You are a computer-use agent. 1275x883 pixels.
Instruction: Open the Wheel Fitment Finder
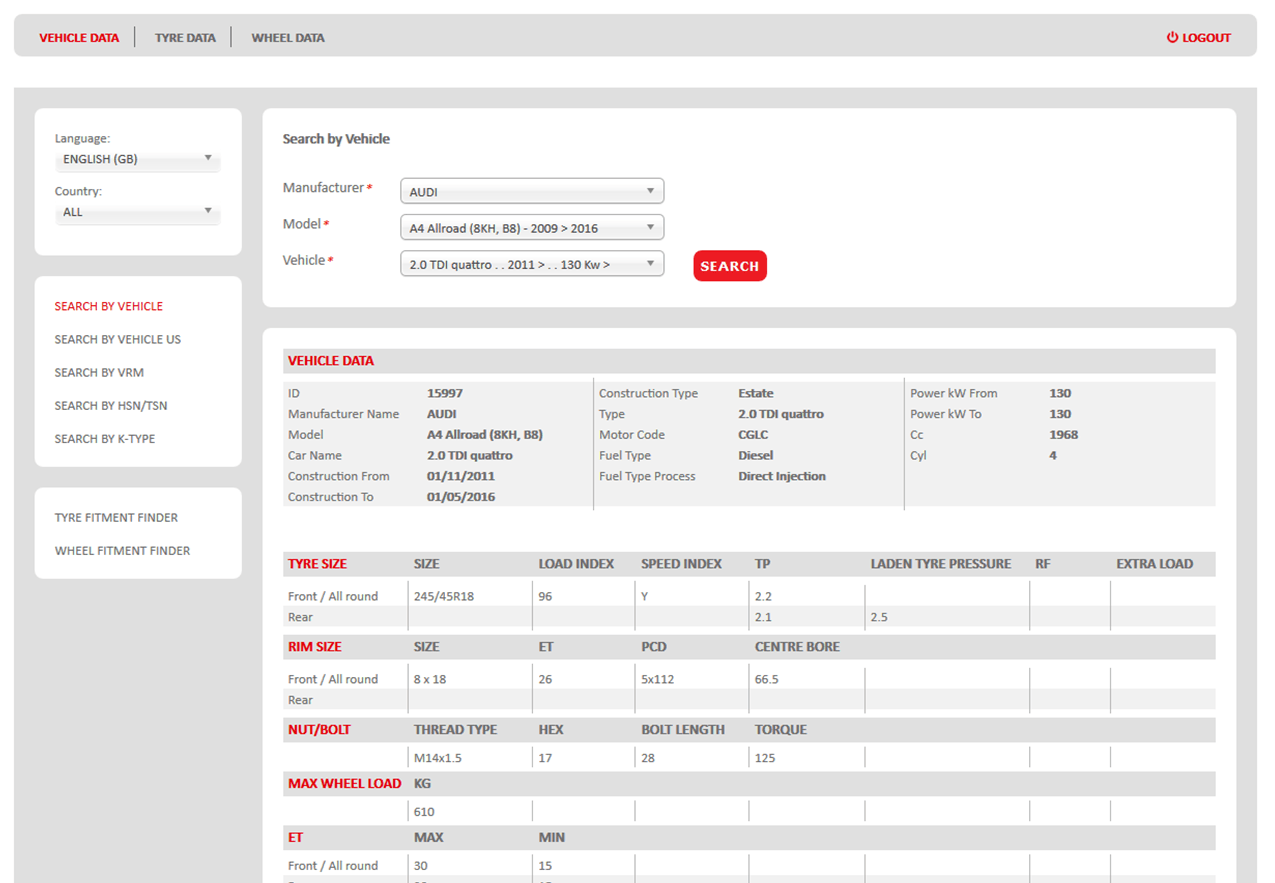pos(122,550)
